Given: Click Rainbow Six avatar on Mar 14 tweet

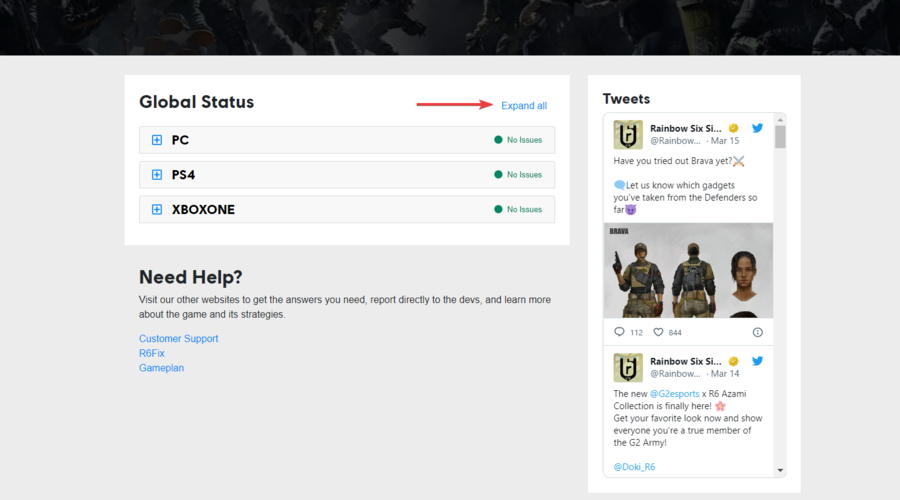Looking at the screenshot, I should (628, 367).
